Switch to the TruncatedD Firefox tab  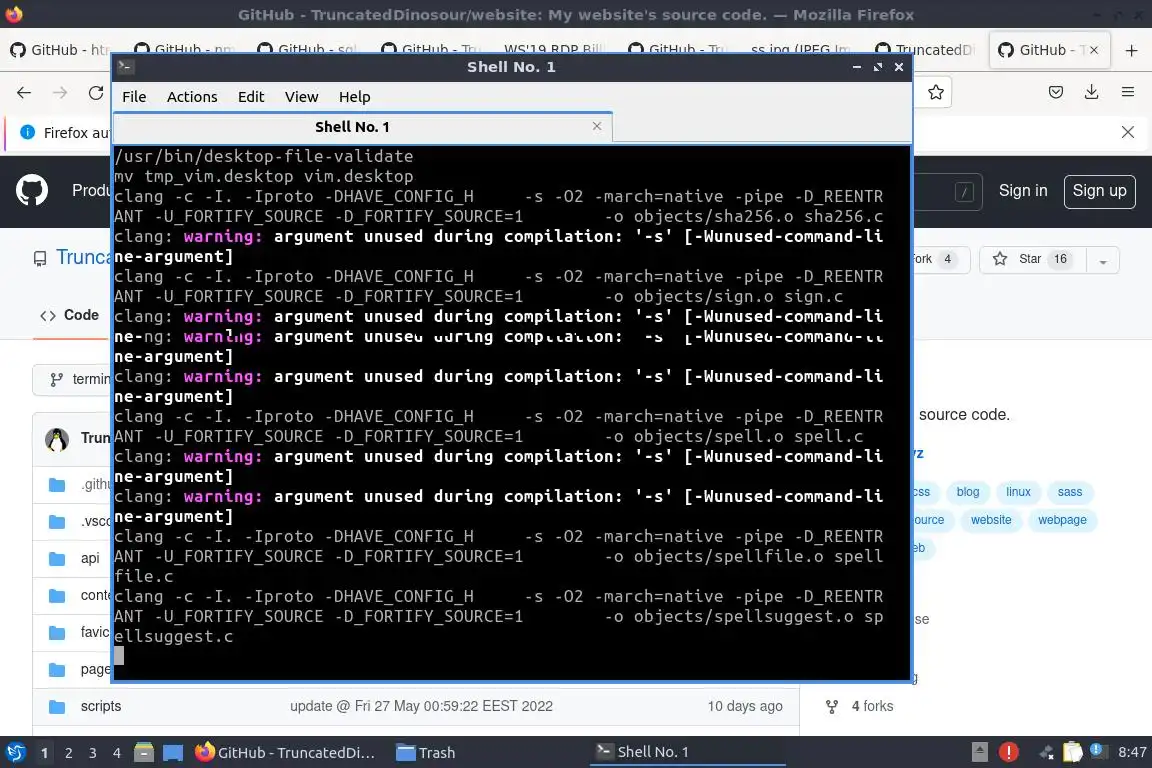click(925, 50)
